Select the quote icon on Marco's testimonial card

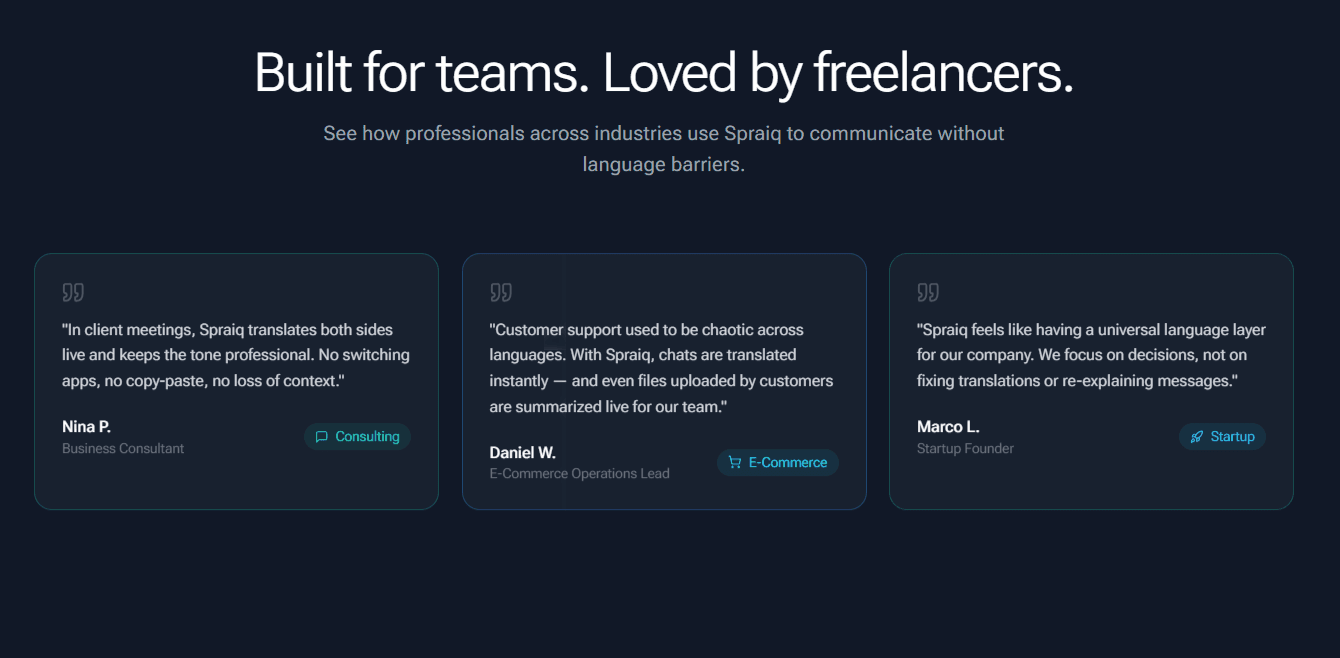point(928,291)
